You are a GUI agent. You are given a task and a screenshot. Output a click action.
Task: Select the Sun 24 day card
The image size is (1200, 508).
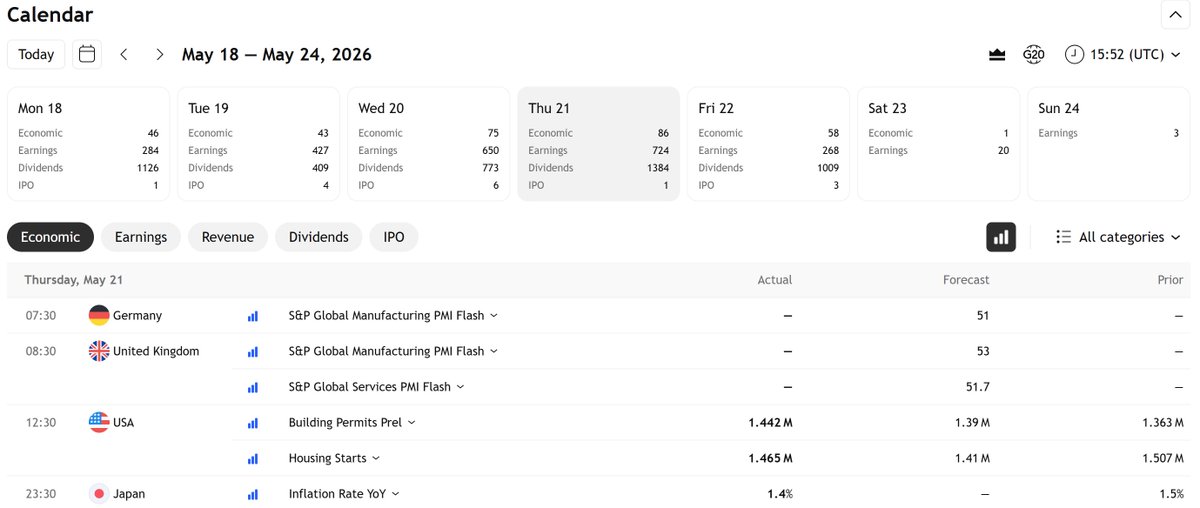pyautogui.click(x=1108, y=144)
